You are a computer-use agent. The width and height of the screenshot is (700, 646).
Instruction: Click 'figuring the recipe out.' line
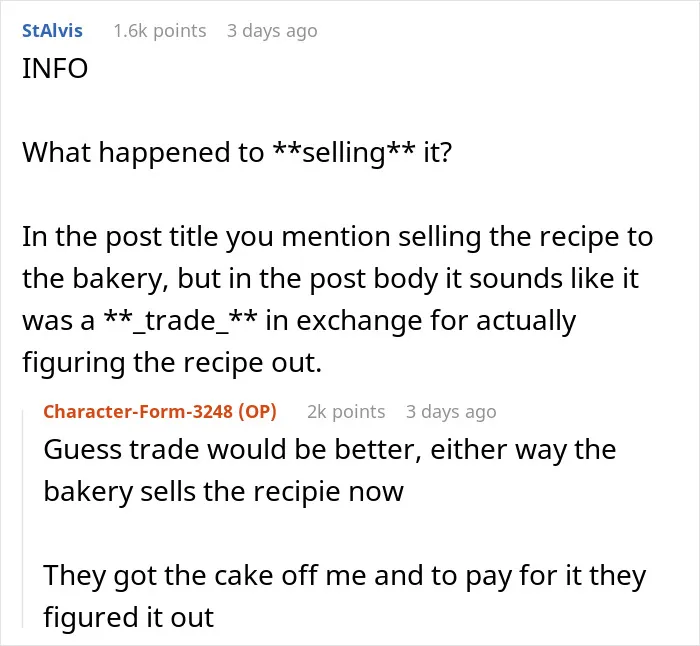(172, 363)
